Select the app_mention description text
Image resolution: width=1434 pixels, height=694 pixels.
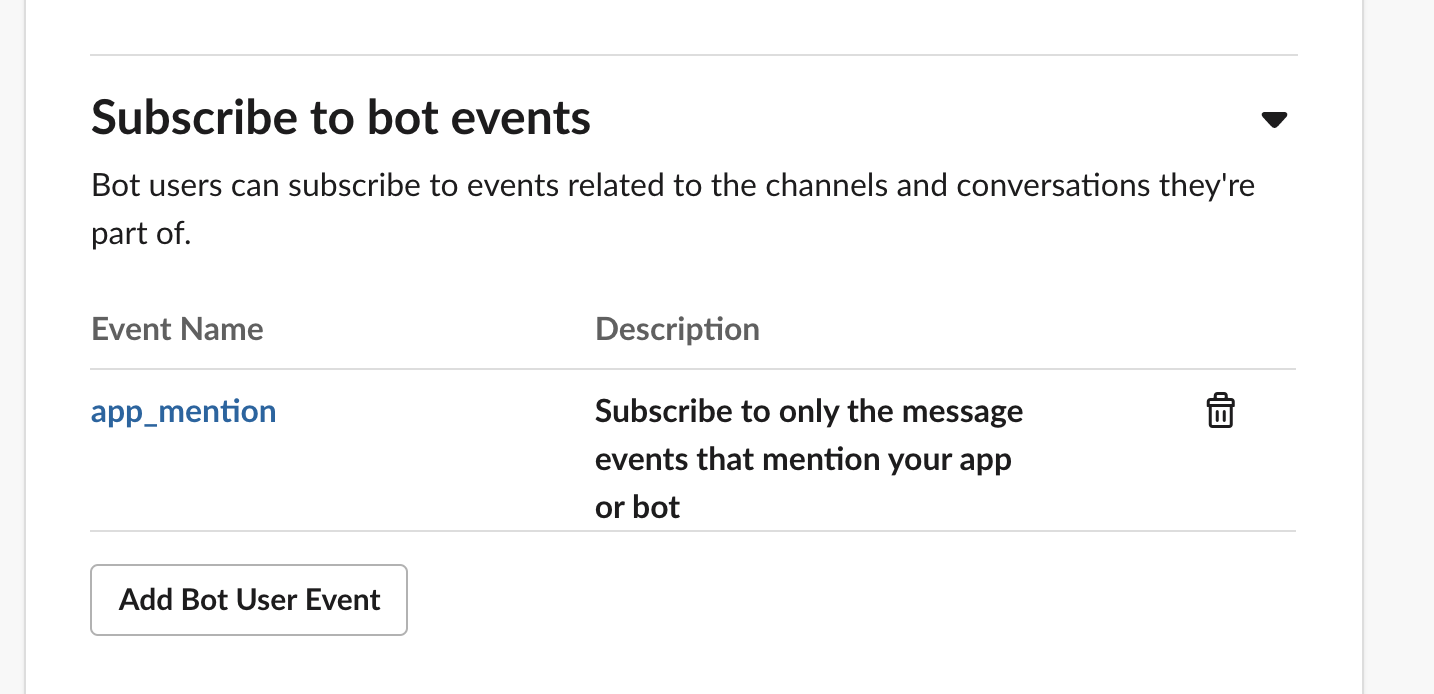click(809, 459)
